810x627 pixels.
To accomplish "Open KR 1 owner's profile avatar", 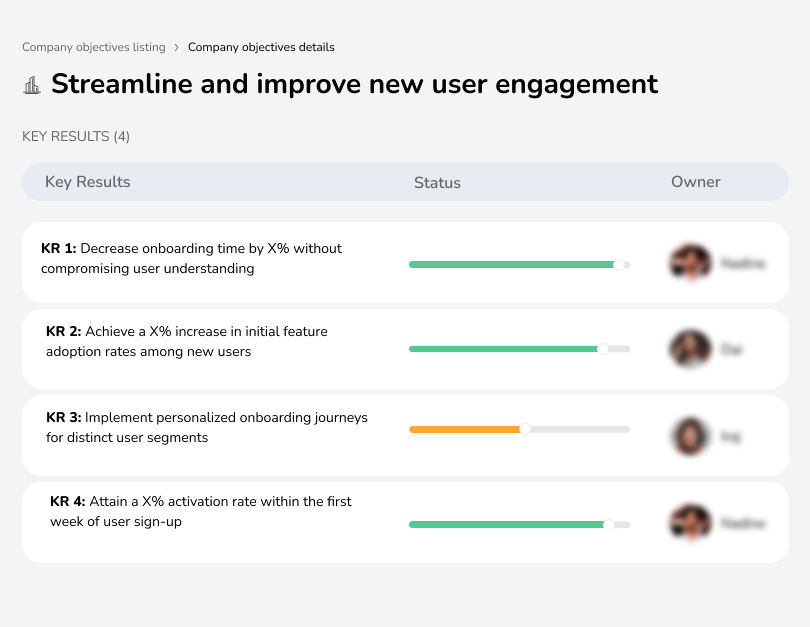I will pos(689,262).
